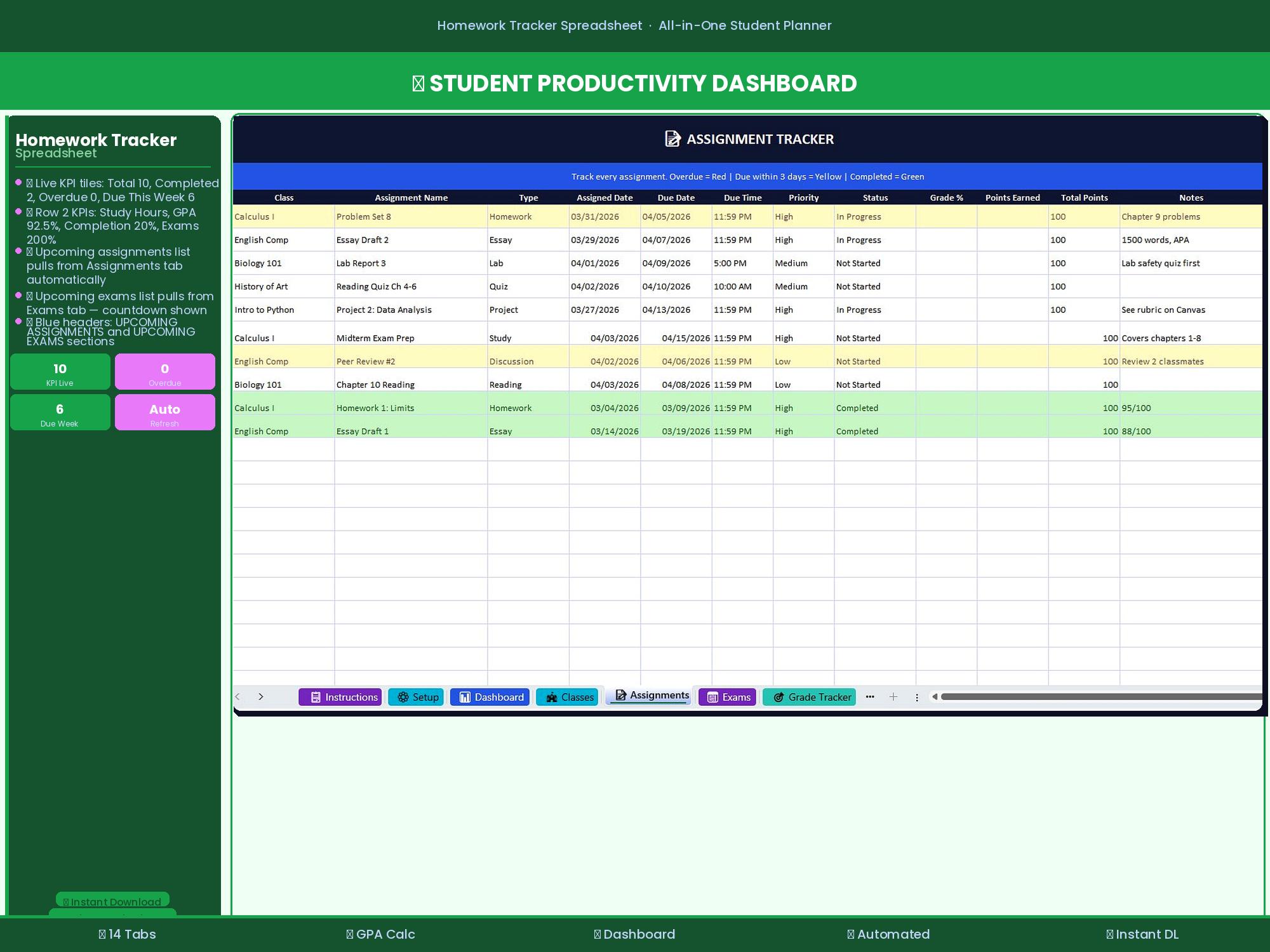Open the Exams sheet tab
The image size is (1270, 952).
point(727,697)
